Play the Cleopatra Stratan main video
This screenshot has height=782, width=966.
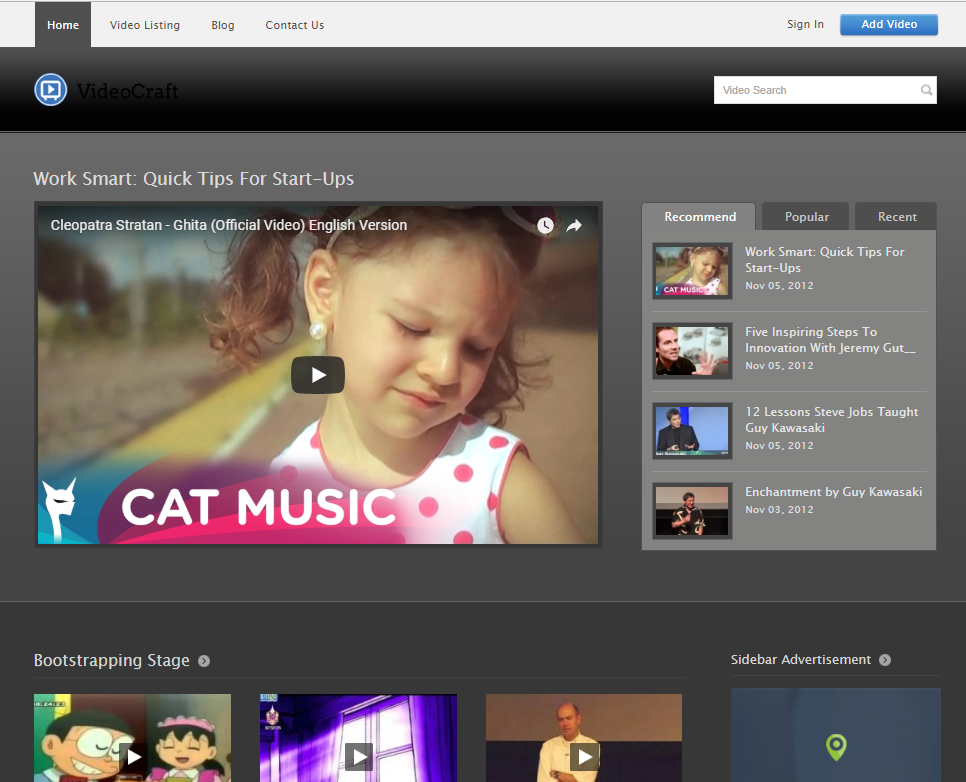pyautogui.click(x=318, y=375)
